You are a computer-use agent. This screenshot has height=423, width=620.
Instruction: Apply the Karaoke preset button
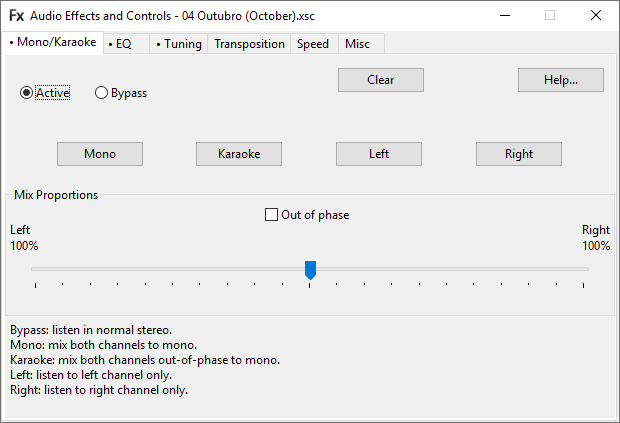(239, 154)
